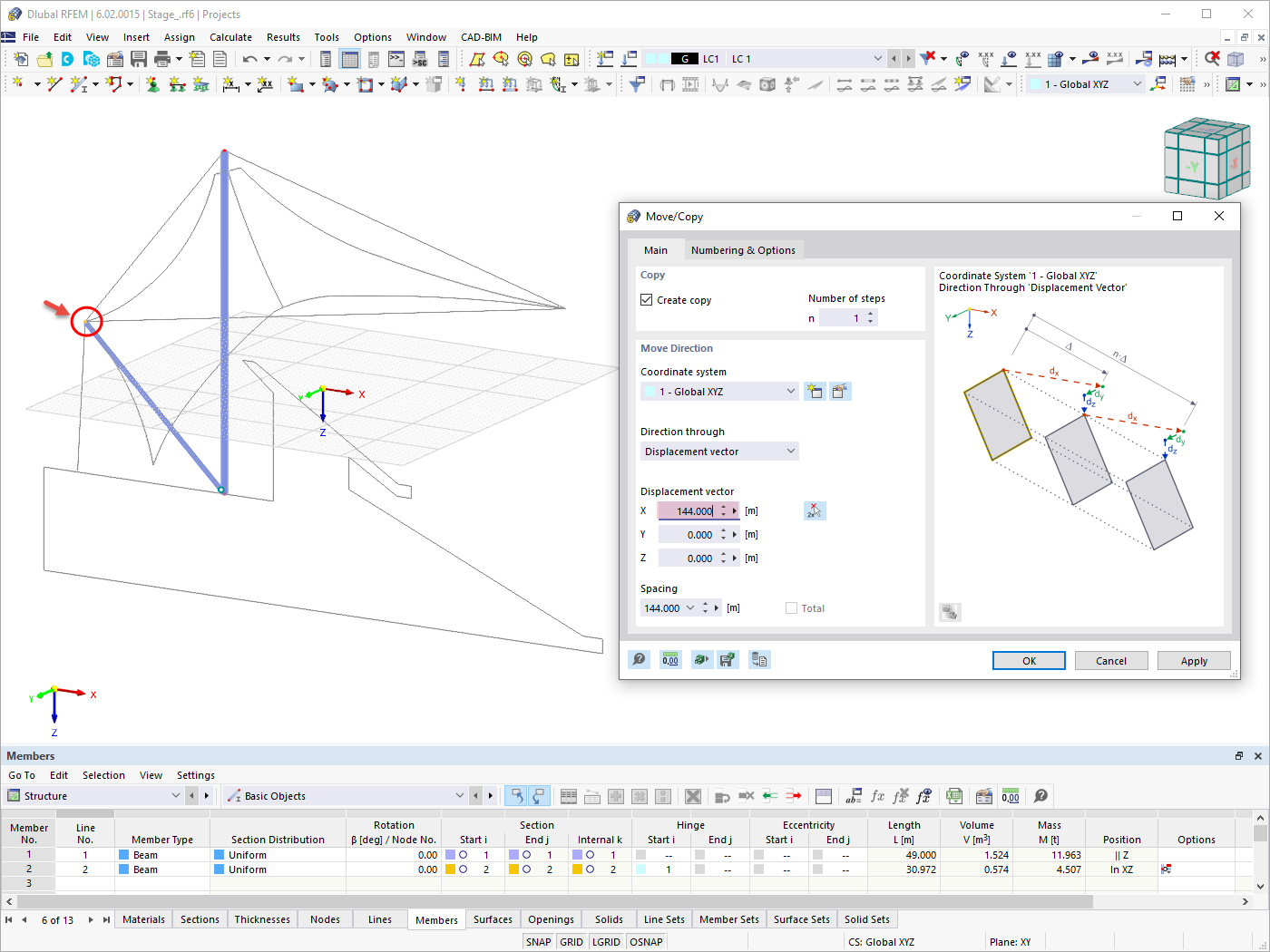Click Cancel in Move/Copy dialog
Viewport: 1270px width, 952px height.
[1111, 661]
